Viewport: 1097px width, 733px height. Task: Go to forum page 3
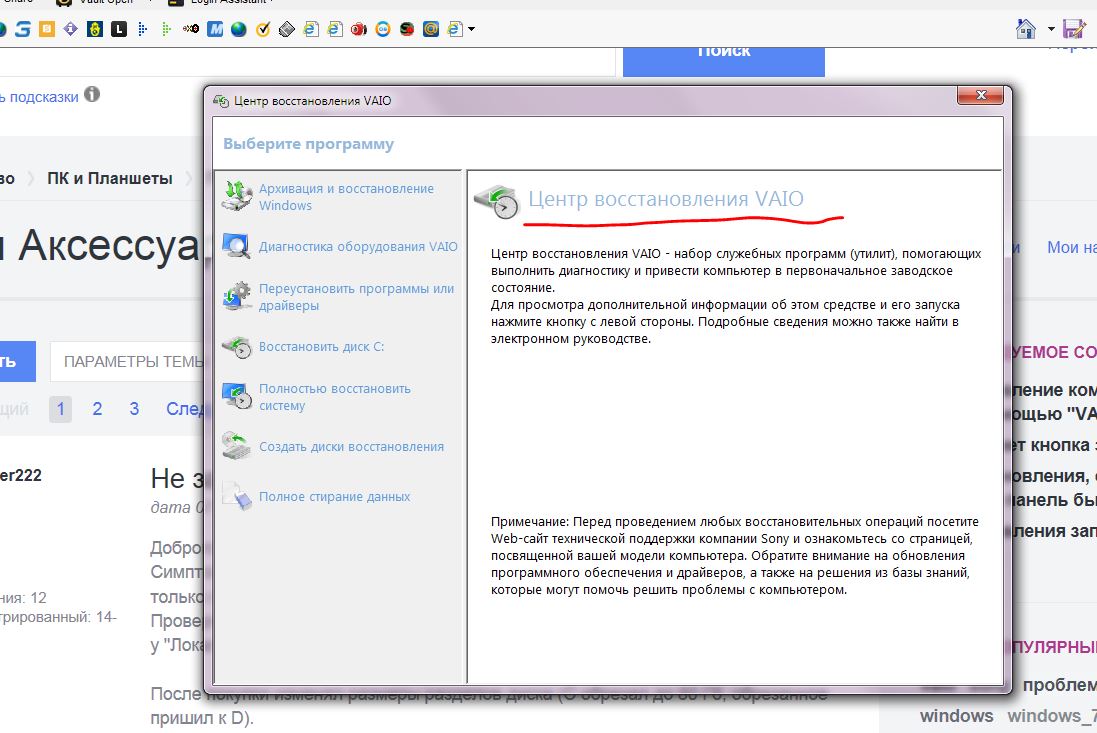coord(134,409)
